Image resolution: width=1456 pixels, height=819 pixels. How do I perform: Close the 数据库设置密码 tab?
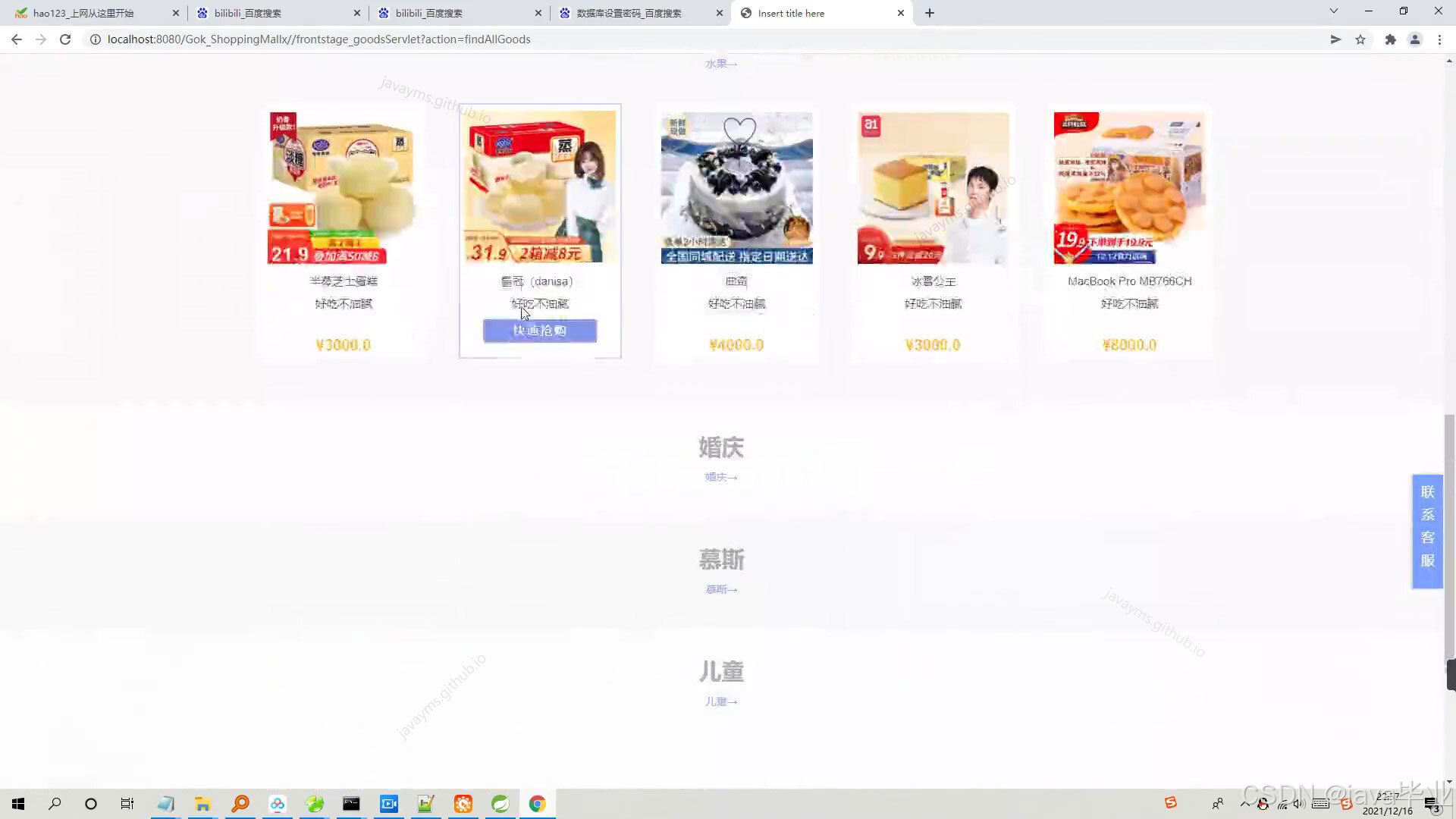coord(720,13)
